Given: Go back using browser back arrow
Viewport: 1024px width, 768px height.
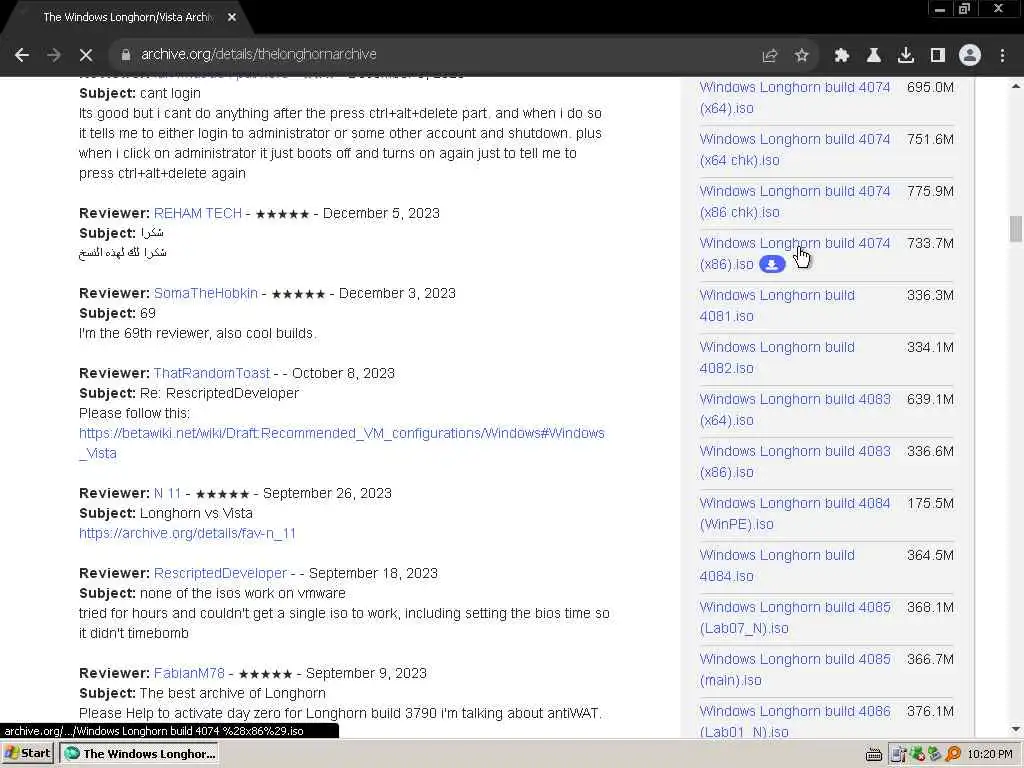Looking at the screenshot, I should 22,55.
